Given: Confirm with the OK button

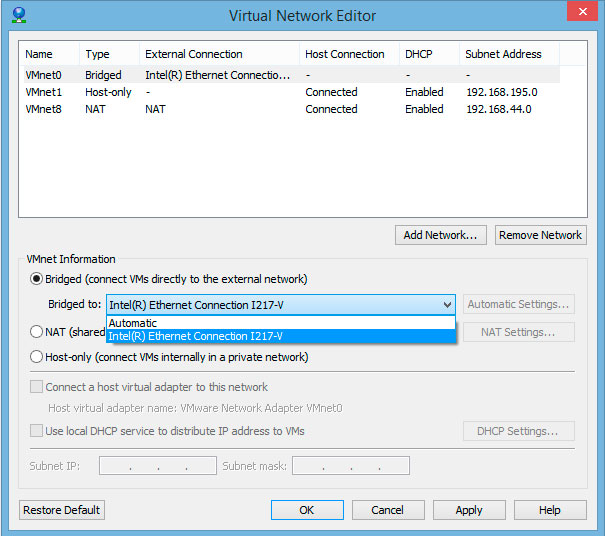Looking at the screenshot, I should pyautogui.click(x=307, y=510).
